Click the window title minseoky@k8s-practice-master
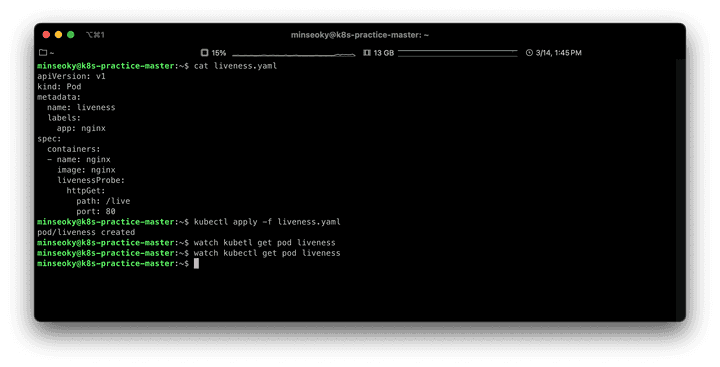Viewport: 720px width, 367px height. (360, 35)
